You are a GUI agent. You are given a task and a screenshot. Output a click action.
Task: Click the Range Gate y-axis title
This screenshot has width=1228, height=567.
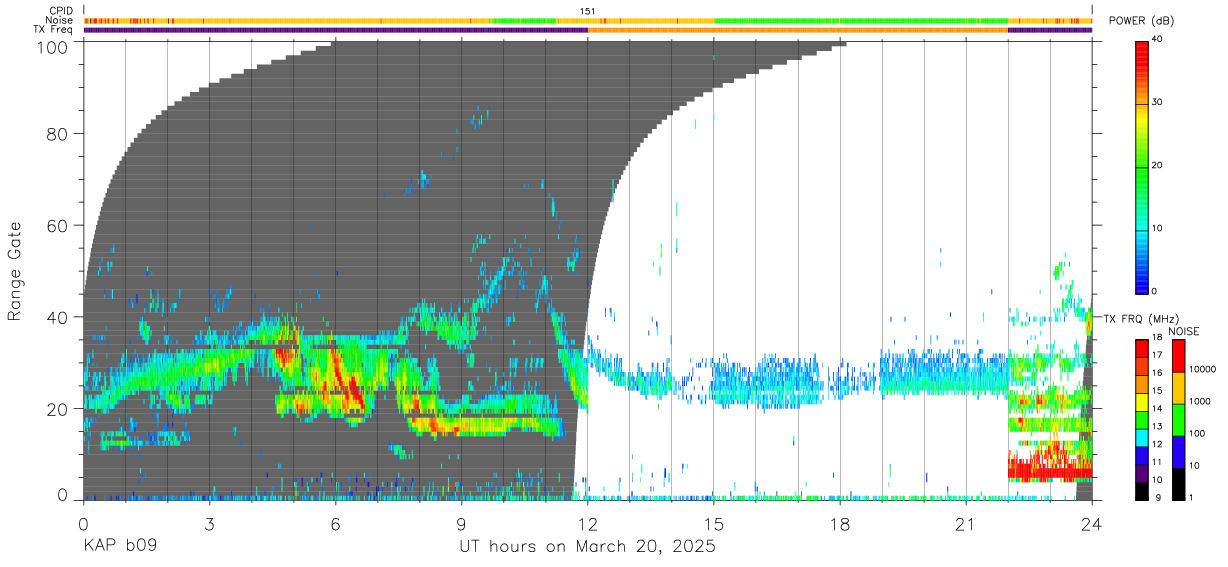(15, 272)
